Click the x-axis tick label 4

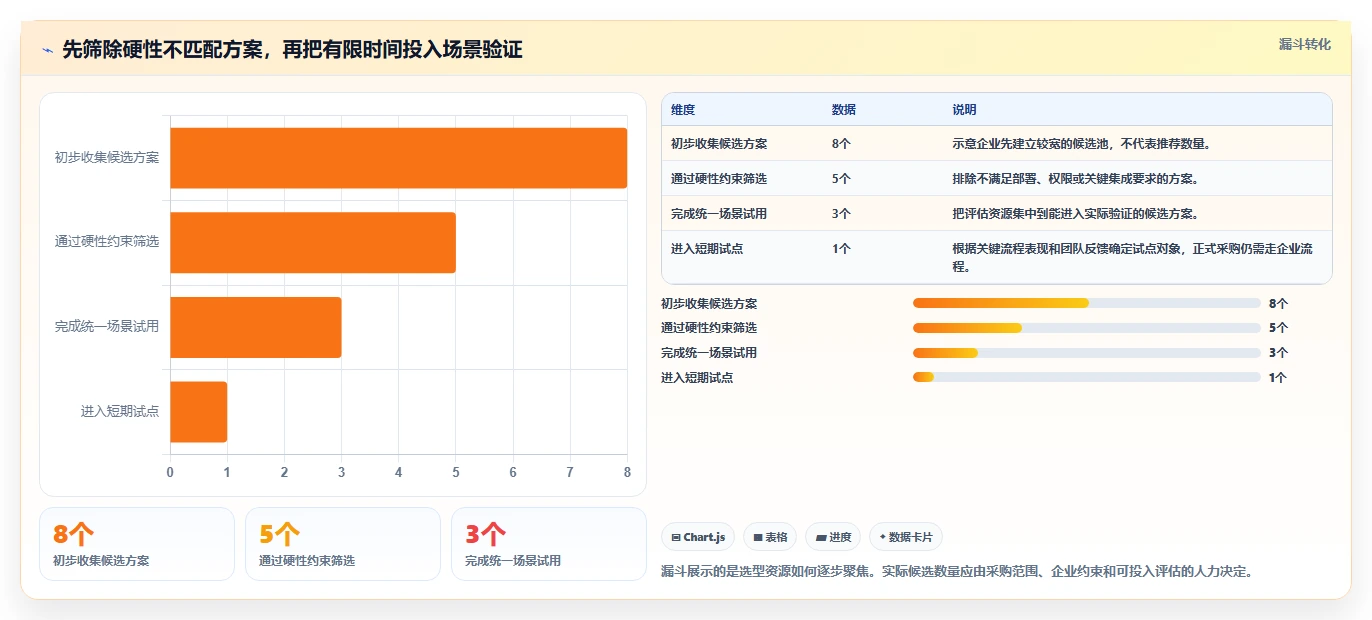398,473
